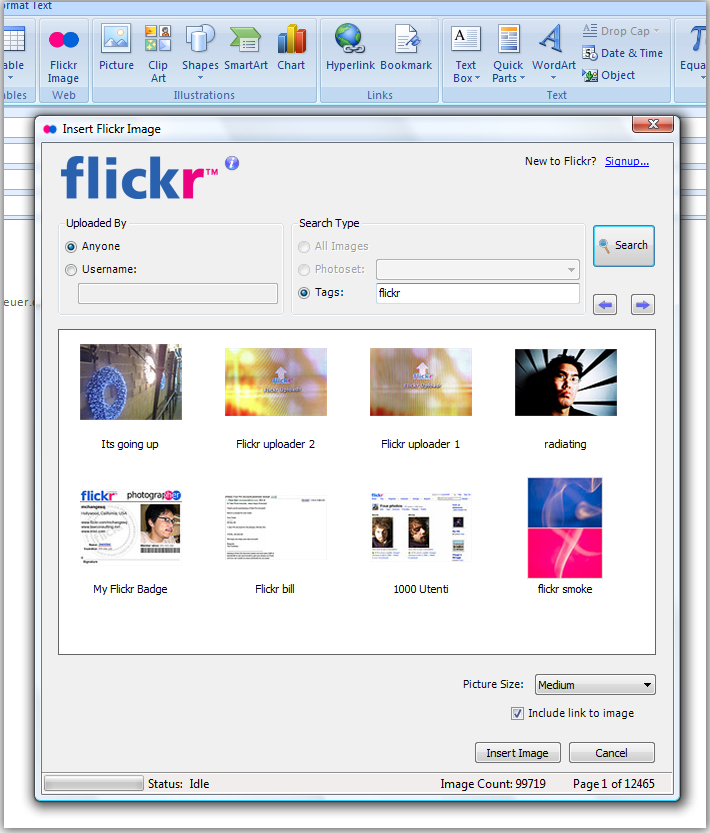The height and width of the screenshot is (833, 710).
Task: Select the Photoset radio button
Action: (x=304, y=270)
